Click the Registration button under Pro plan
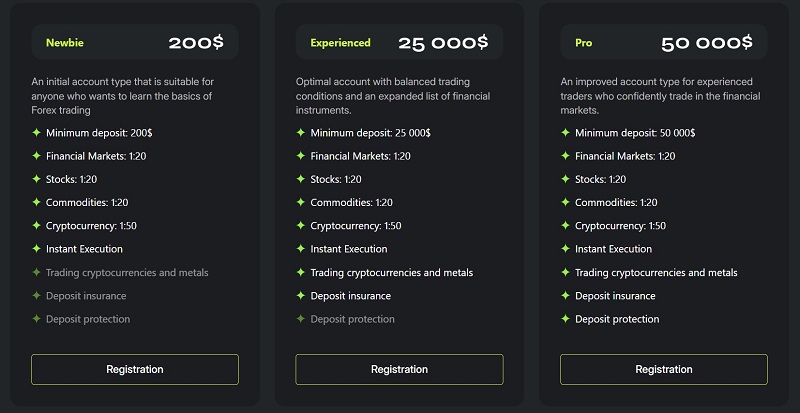The height and width of the screenshot is (413, 800). 664,369
